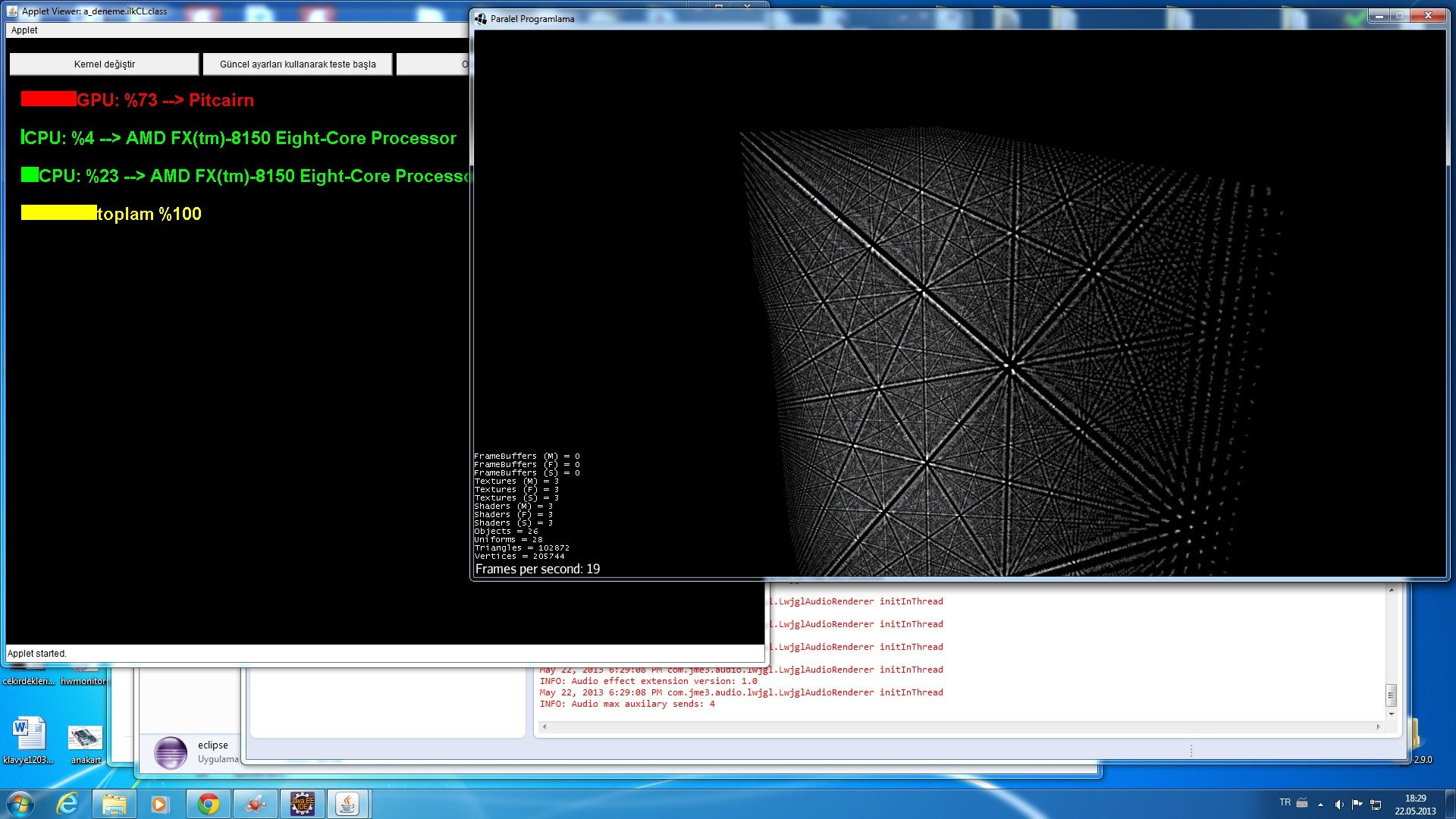Switch to the Java applet taskbar button
The height and width of the screenshot is (819, 1456).
[x=347, y=804]
